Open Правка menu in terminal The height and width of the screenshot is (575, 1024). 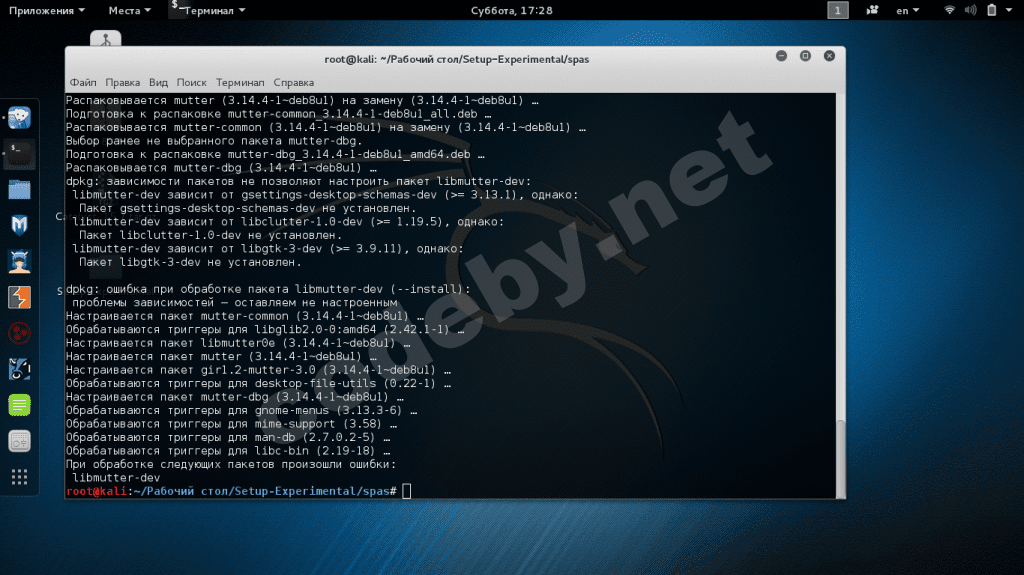[x=122, y=82]
